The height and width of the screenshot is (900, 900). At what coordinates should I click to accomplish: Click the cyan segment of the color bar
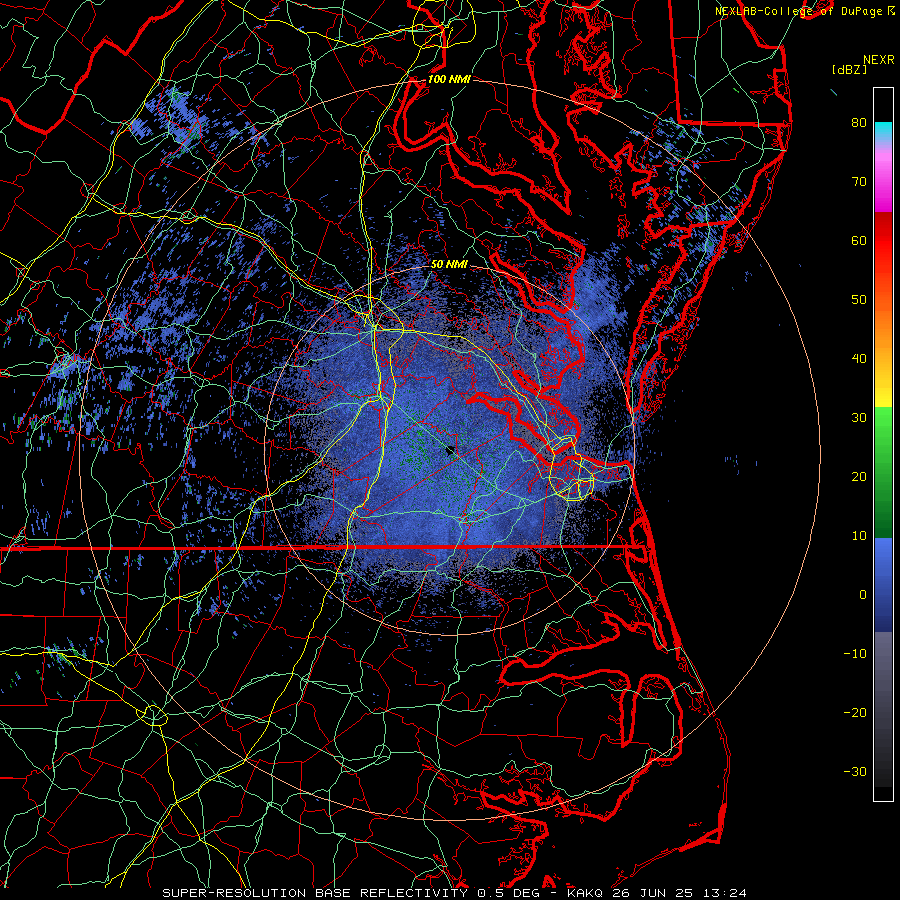coord(883,131)
